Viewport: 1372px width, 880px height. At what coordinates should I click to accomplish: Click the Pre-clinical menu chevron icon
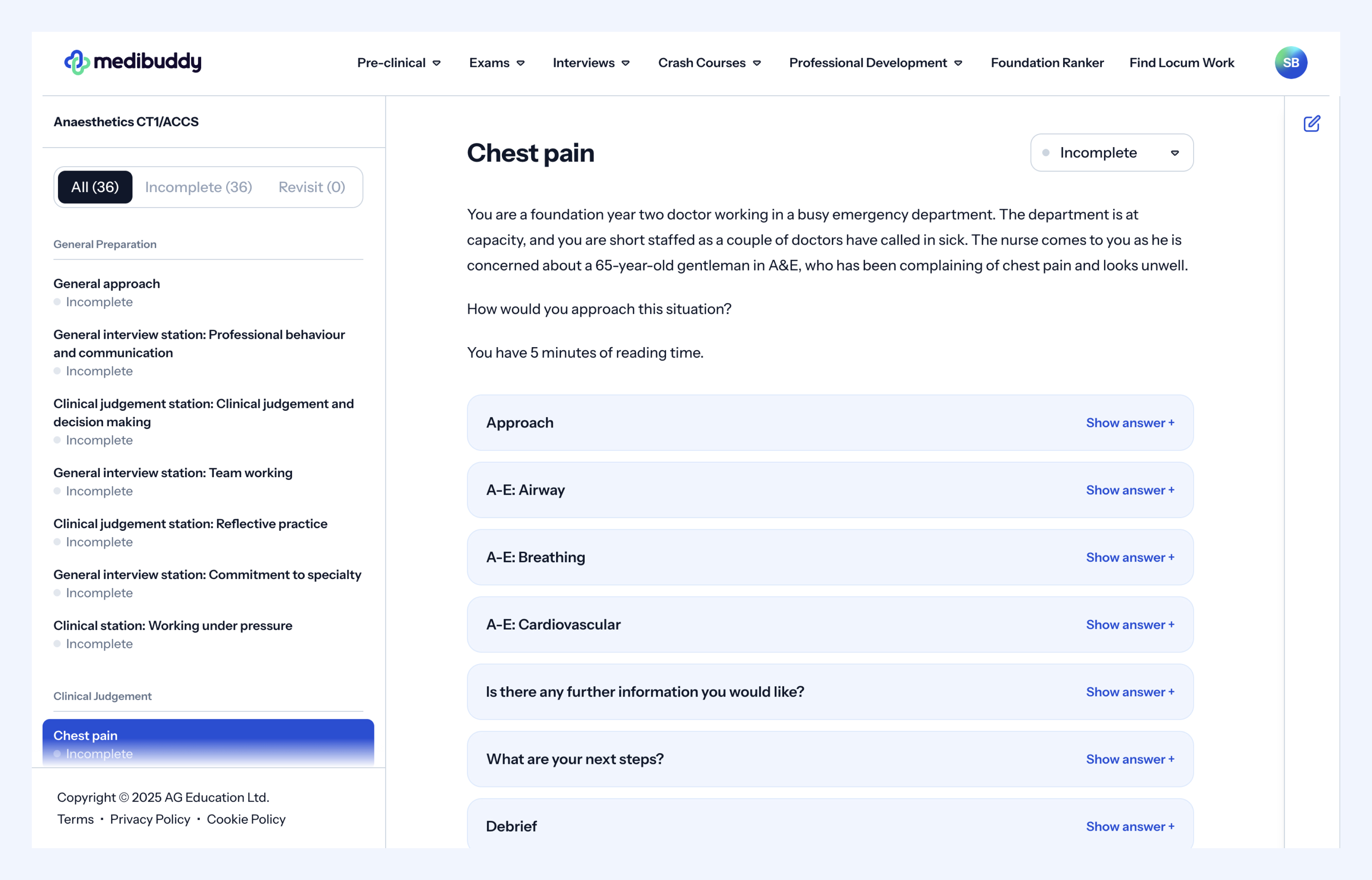pos(436,64)
